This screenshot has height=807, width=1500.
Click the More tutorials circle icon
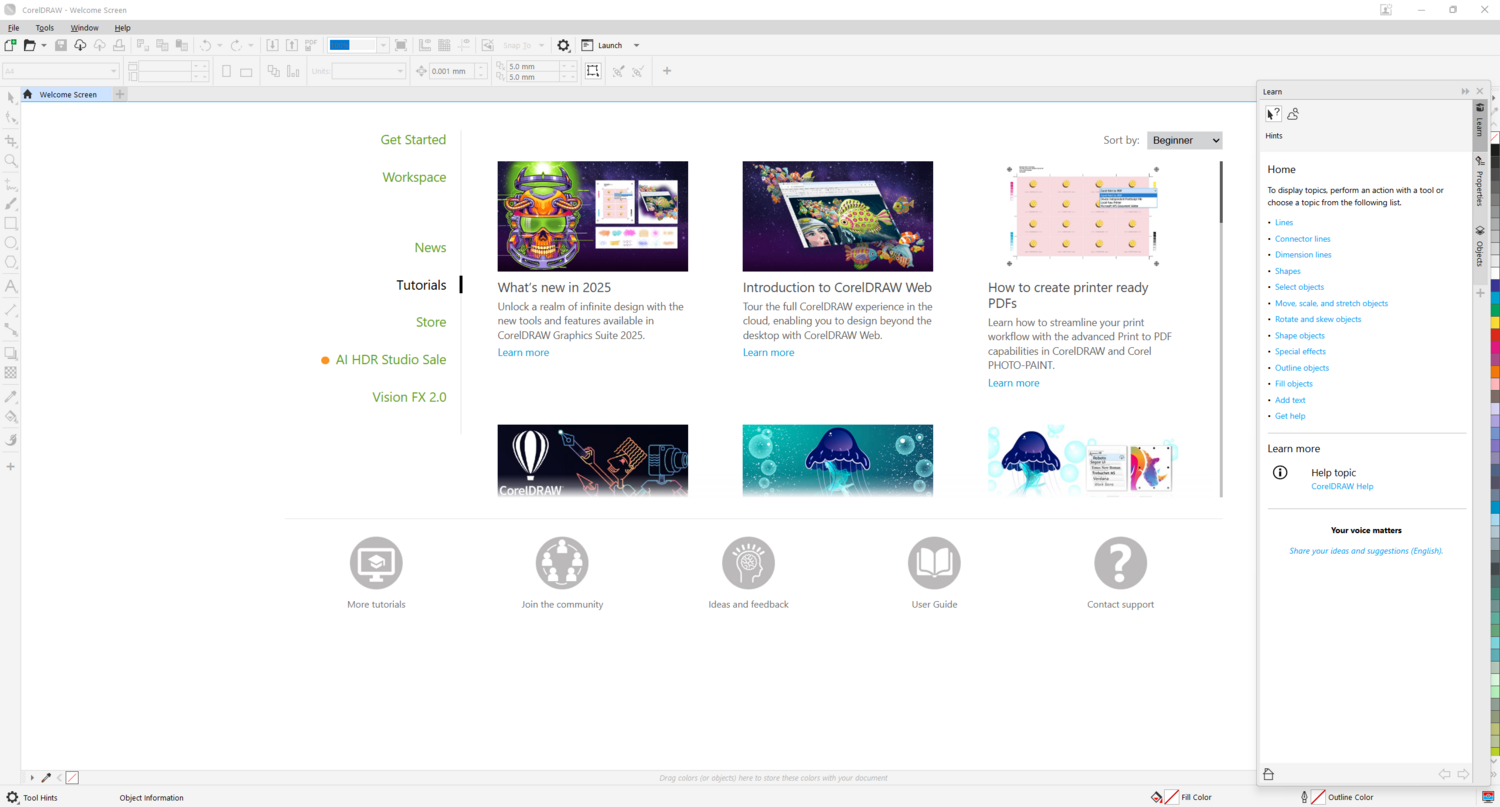point(376,563)
